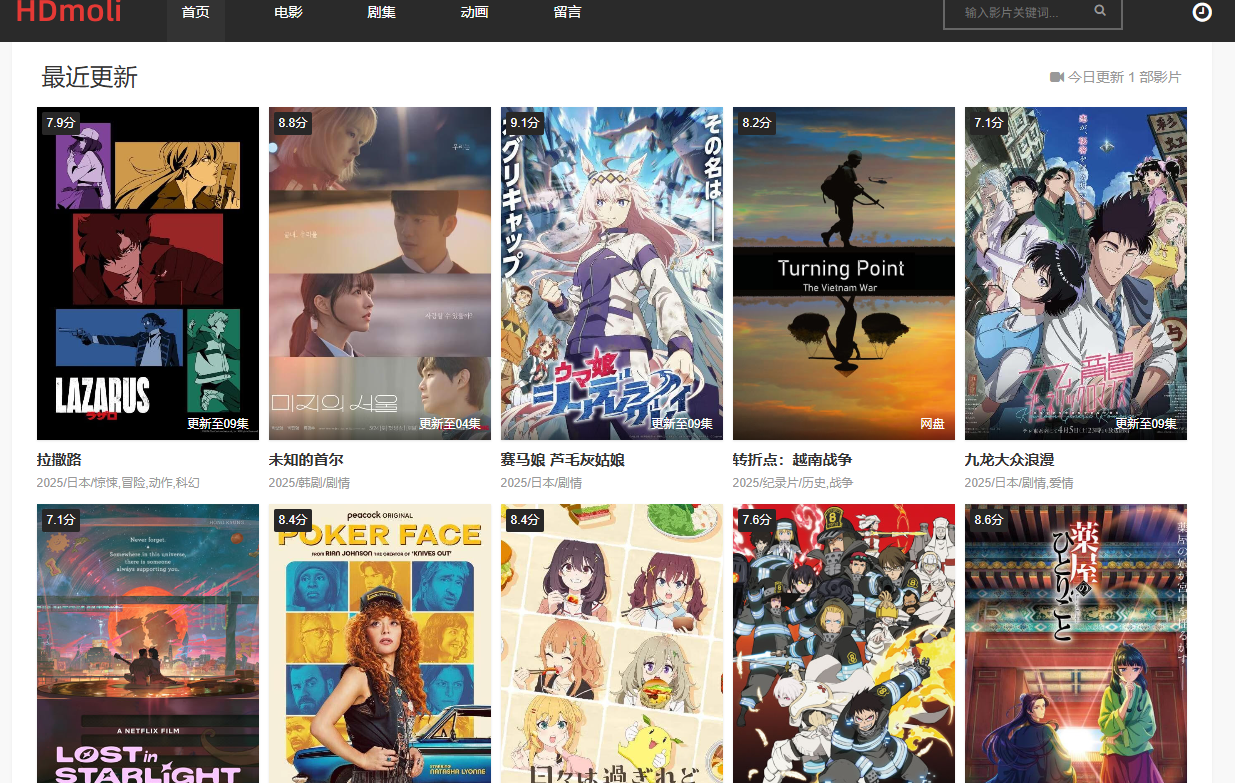This screenshot has height=783, width=1235.
Task: Open the 8.4分 food anime poster
Action: [612, 643]
